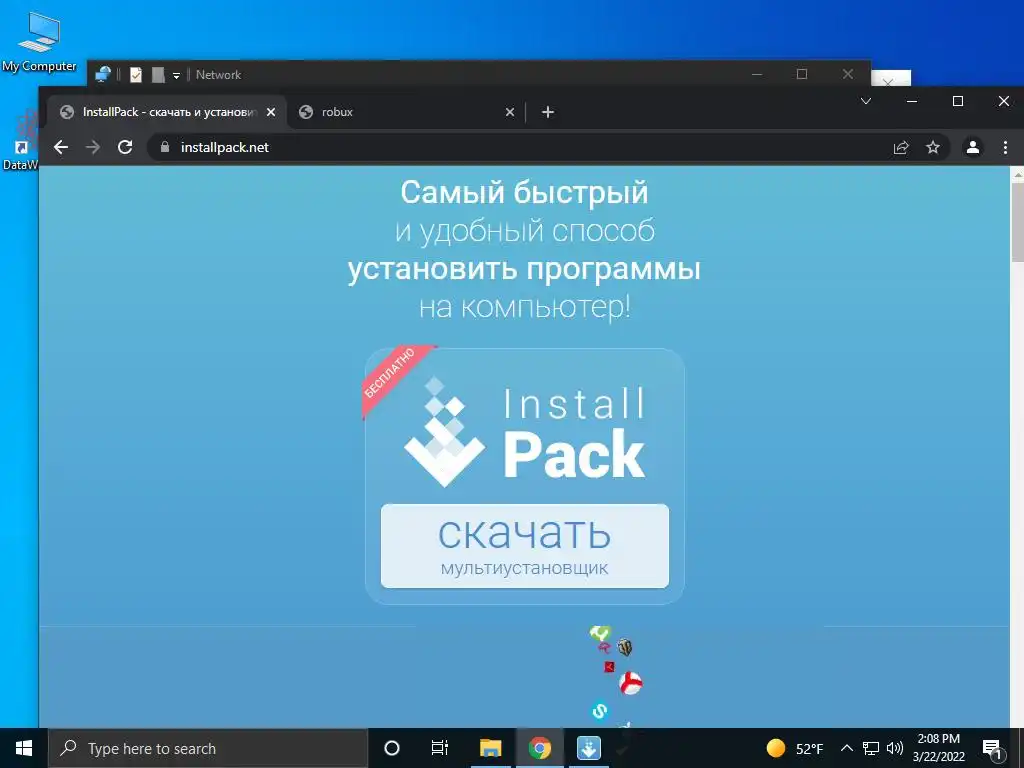
Task: Click the Chrome back arrow
Action: tap(61, 147)
